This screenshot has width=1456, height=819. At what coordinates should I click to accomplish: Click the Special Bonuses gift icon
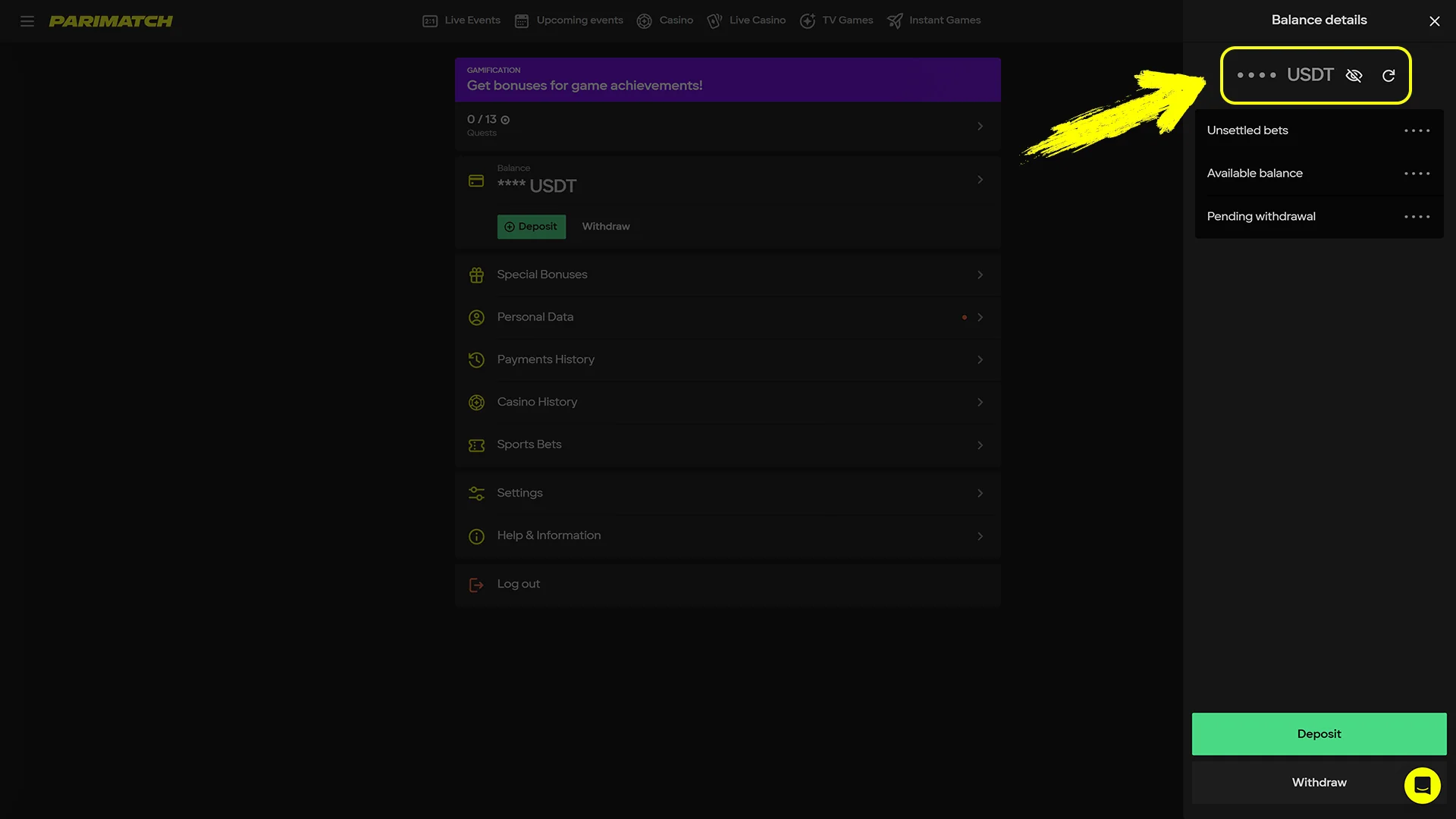click(x=476, y=275)
